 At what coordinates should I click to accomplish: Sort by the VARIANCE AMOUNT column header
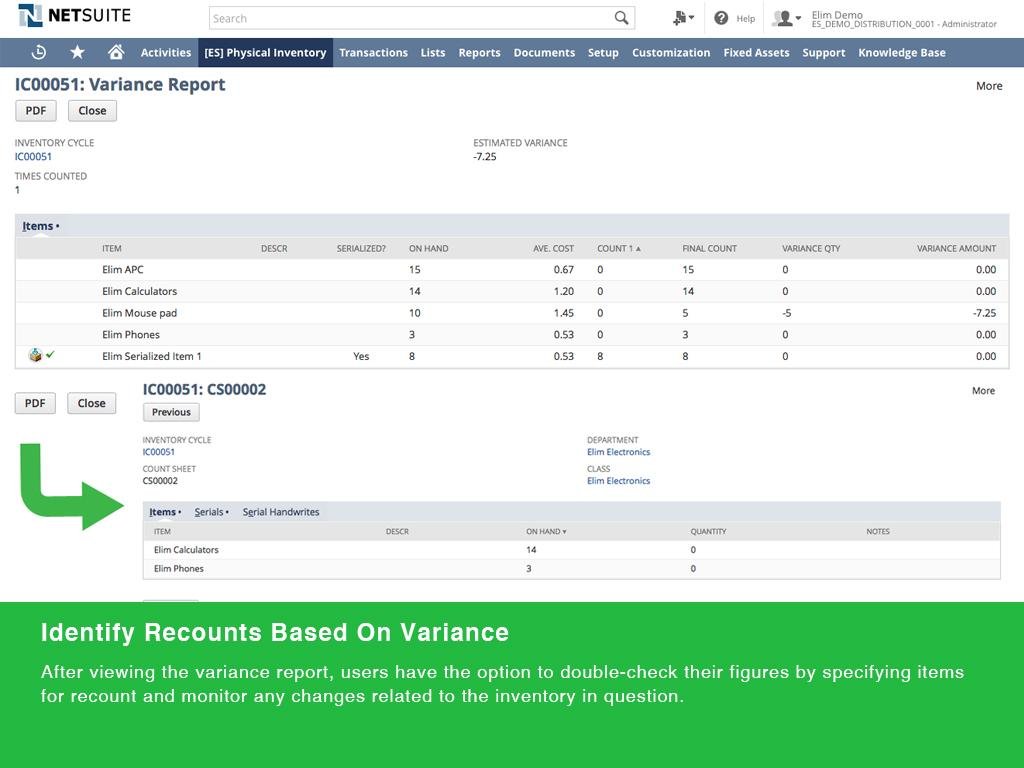click(x=956, y=248)
